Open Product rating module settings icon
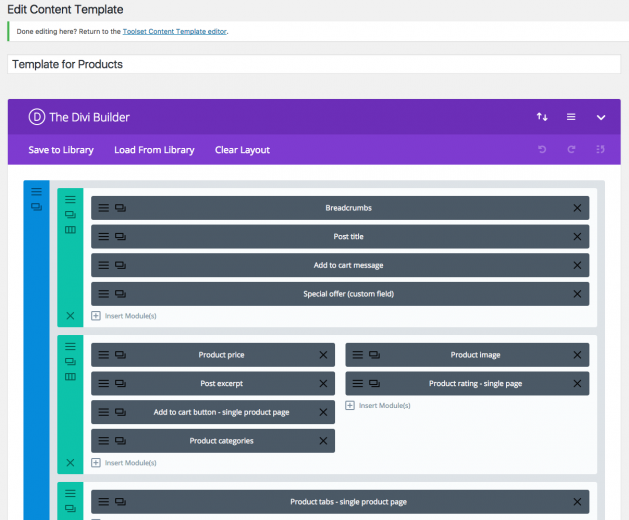The width and height of the screenshot is (629, 520). tap(357, 383)
